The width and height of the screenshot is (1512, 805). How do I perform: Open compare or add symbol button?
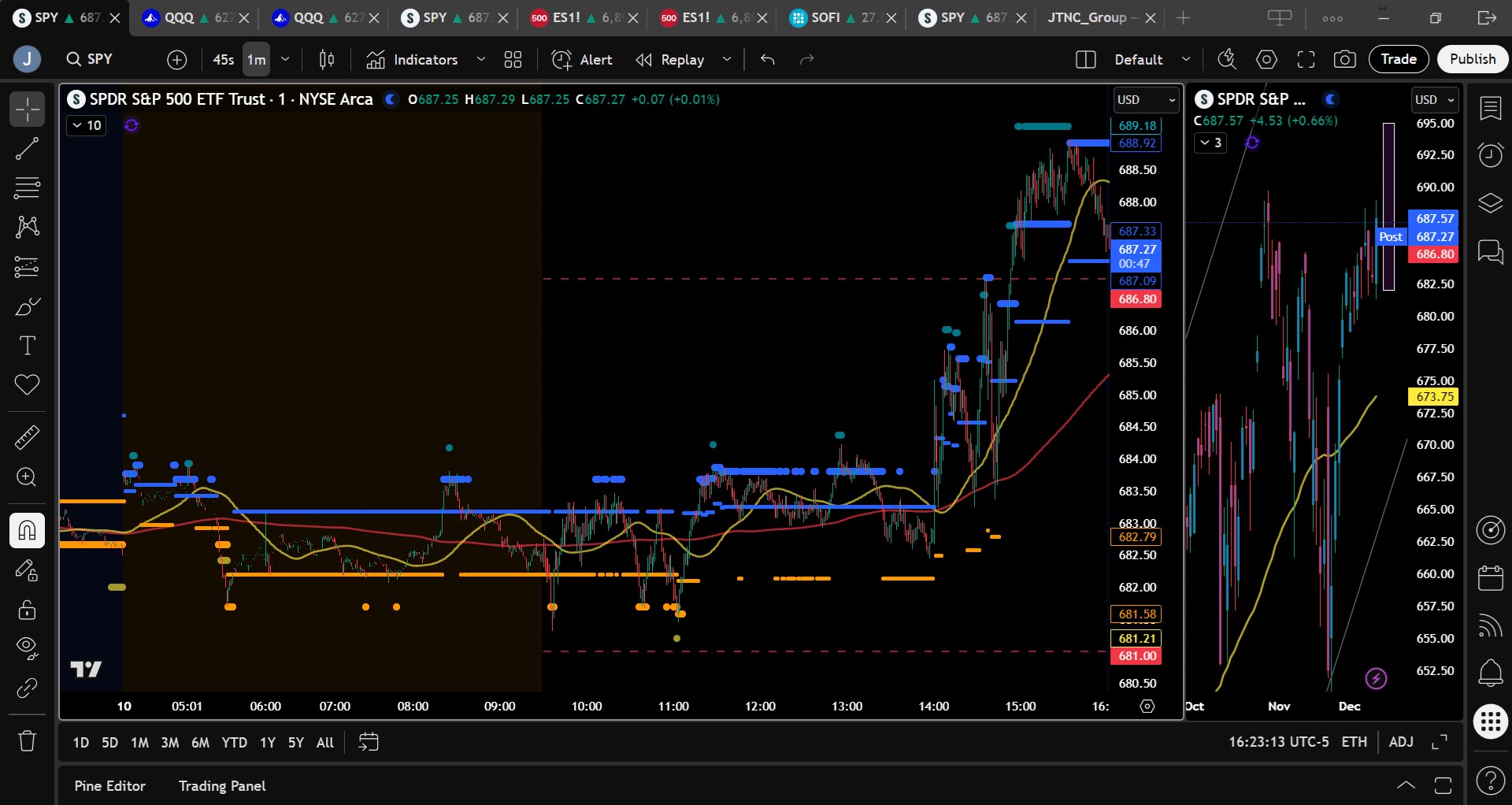177,60
